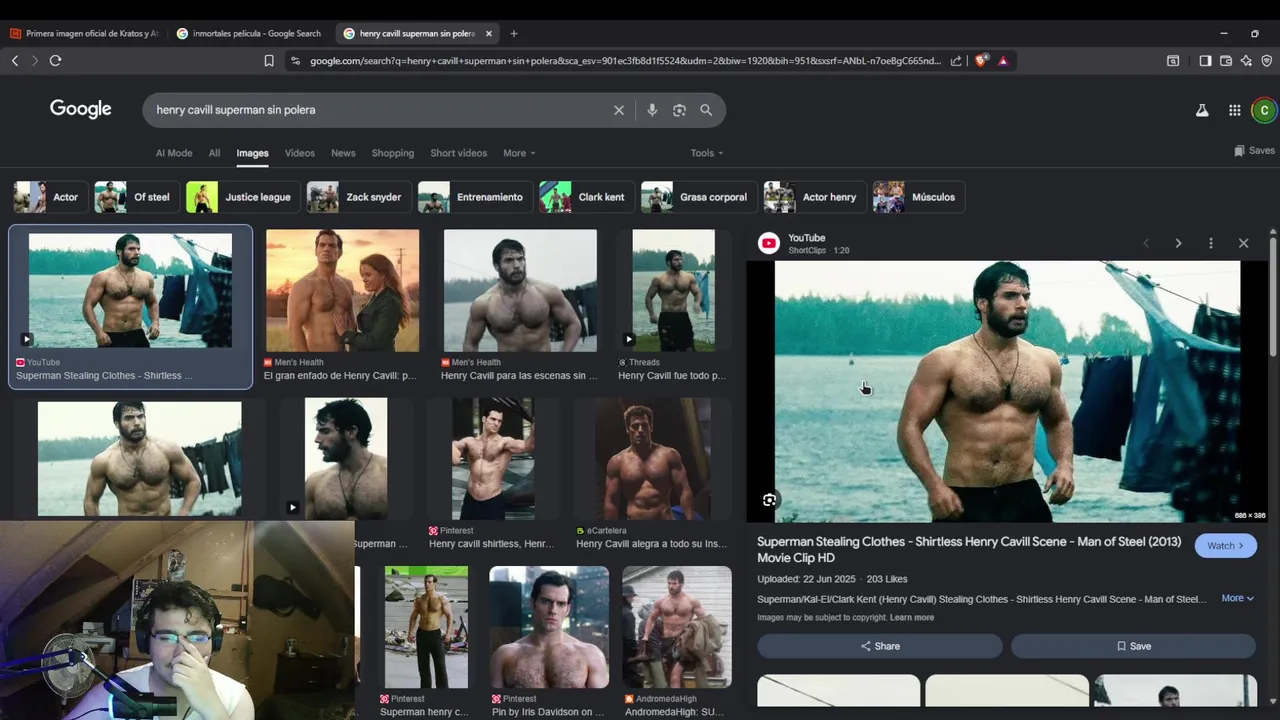Start search by voice

click(652, 110)
